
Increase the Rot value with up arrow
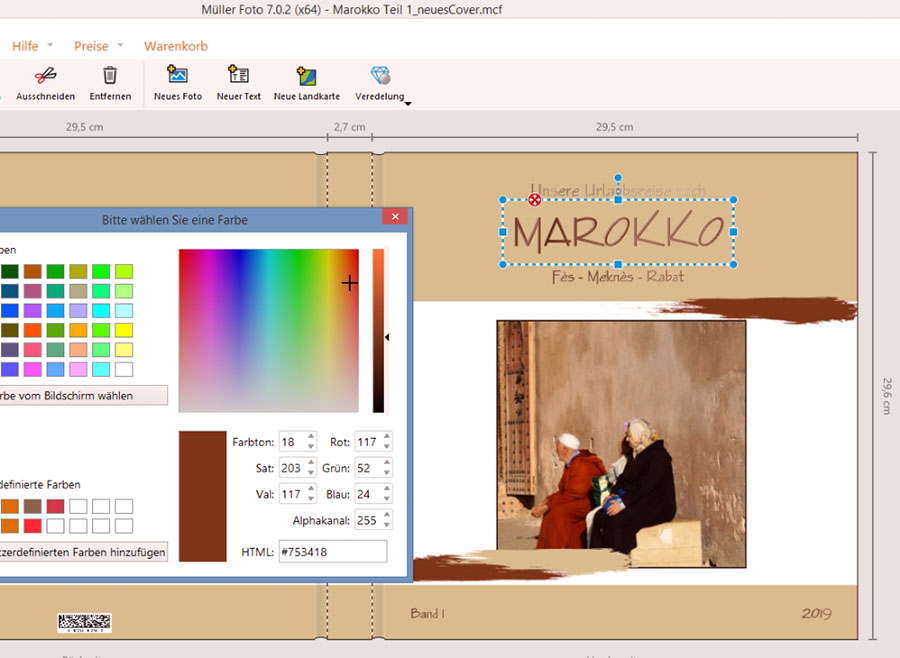point(387,437)
